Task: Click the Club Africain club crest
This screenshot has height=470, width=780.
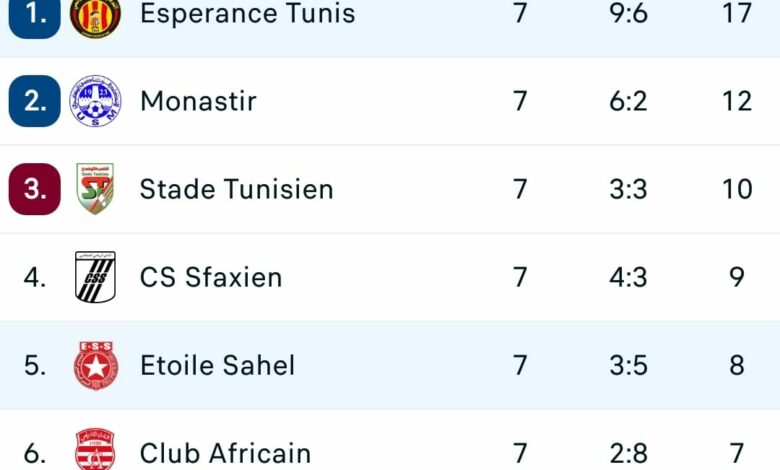Action: pos(95,450)
